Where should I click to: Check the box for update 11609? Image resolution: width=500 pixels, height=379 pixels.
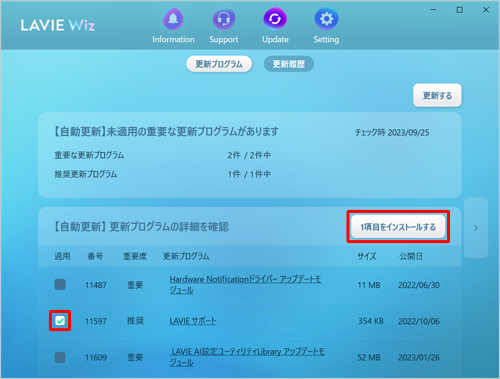click(x=60, y=357)
